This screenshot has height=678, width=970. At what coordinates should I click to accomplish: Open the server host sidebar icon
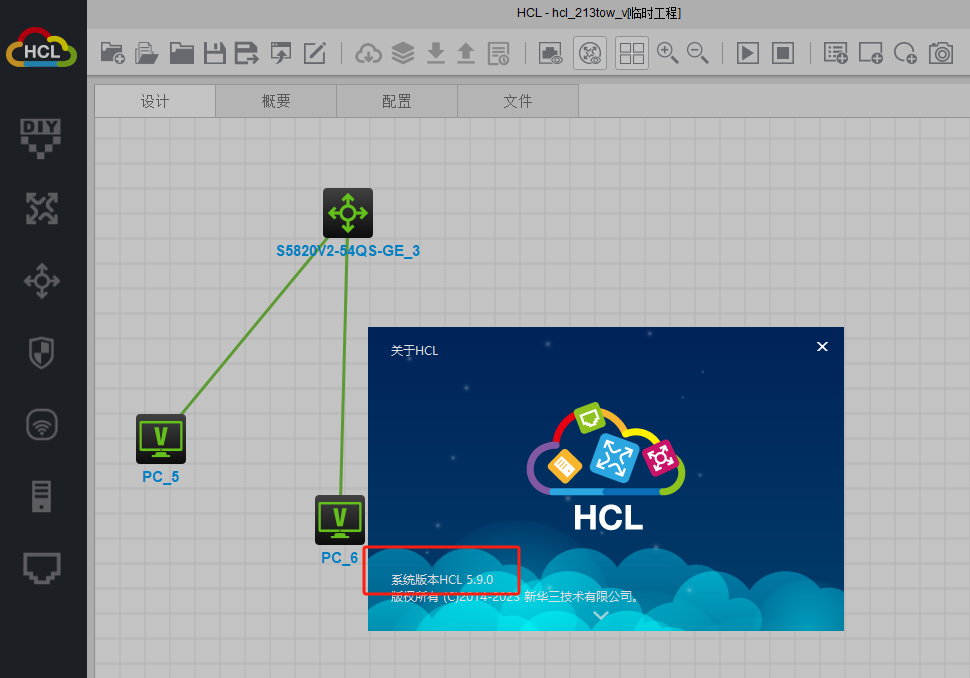41,496
